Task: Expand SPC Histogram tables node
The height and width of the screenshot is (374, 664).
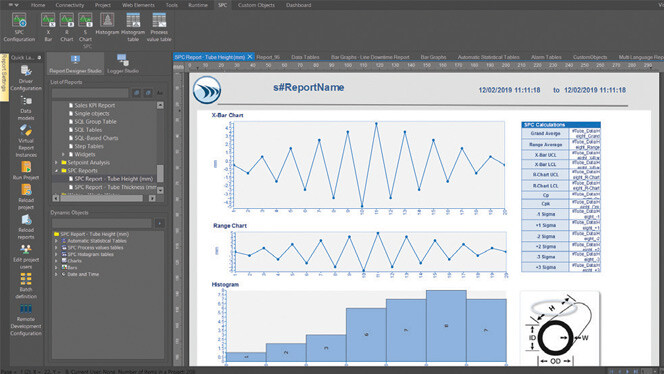Action: tap(56, 254)
